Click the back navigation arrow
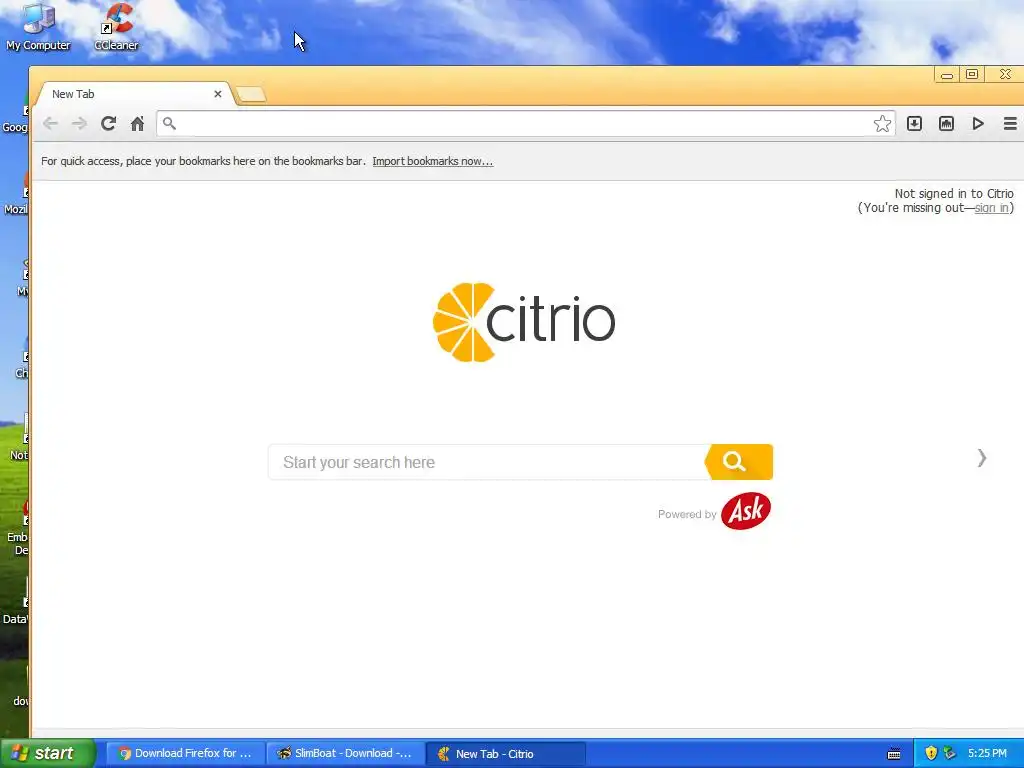 50,123
